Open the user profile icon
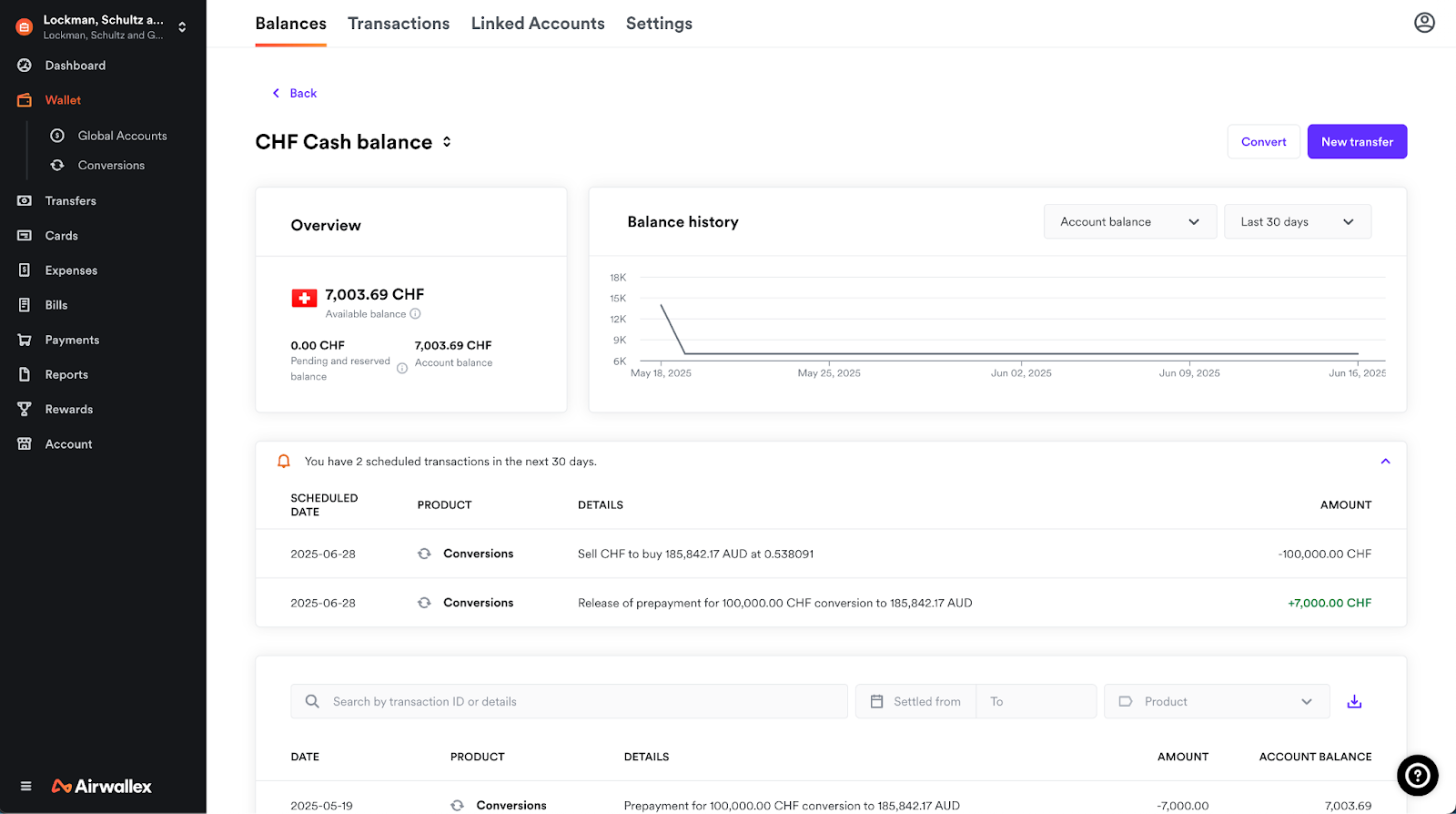1456x814 pixels. pos(1424,23)
